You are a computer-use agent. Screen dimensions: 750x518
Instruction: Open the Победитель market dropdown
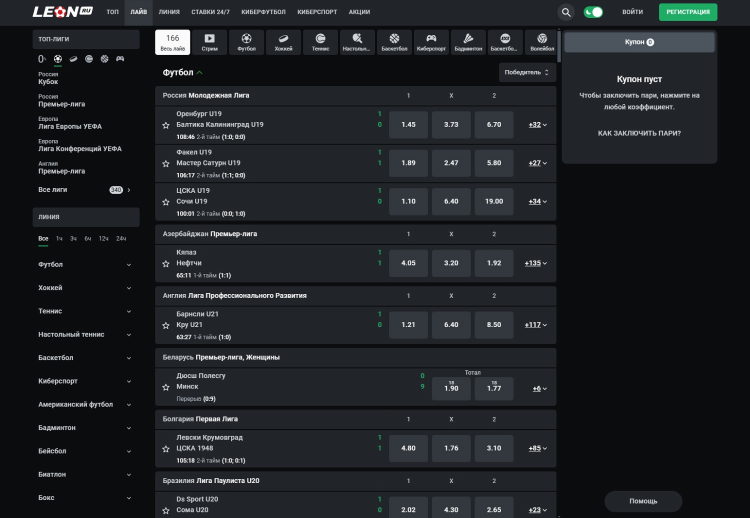pyautogui.click(x=527, y=72)
